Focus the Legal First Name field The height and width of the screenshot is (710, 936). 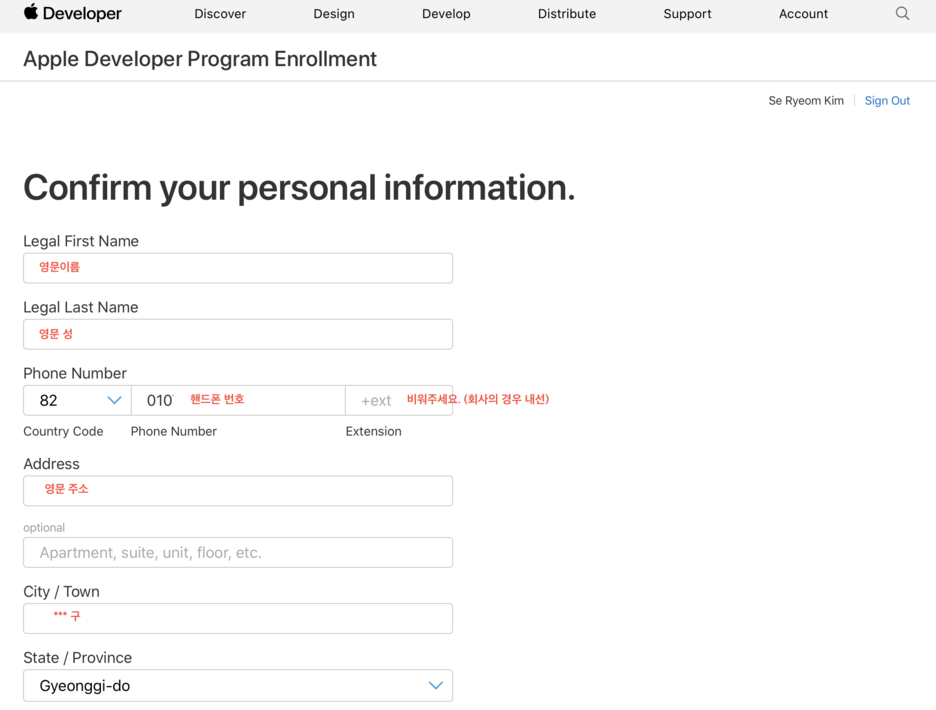coord(238,268)
